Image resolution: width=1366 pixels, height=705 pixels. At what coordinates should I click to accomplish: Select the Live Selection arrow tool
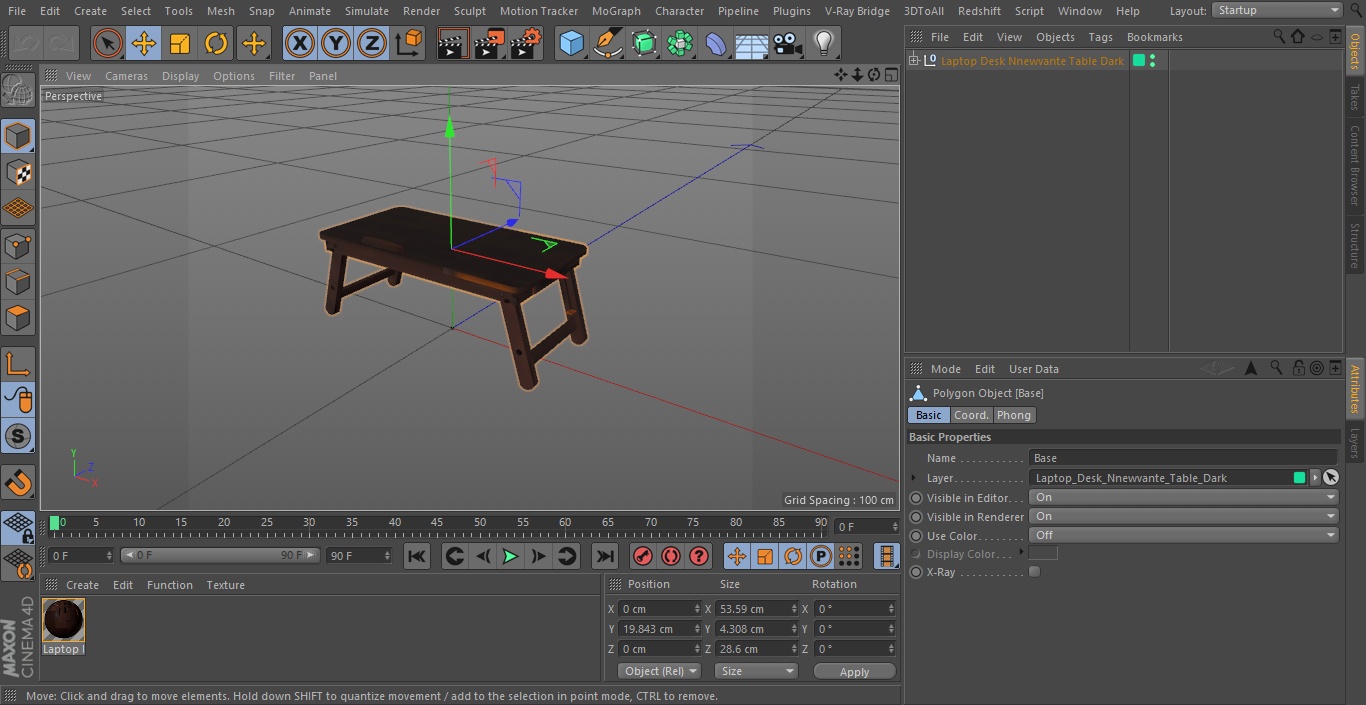tap(107, 43)
